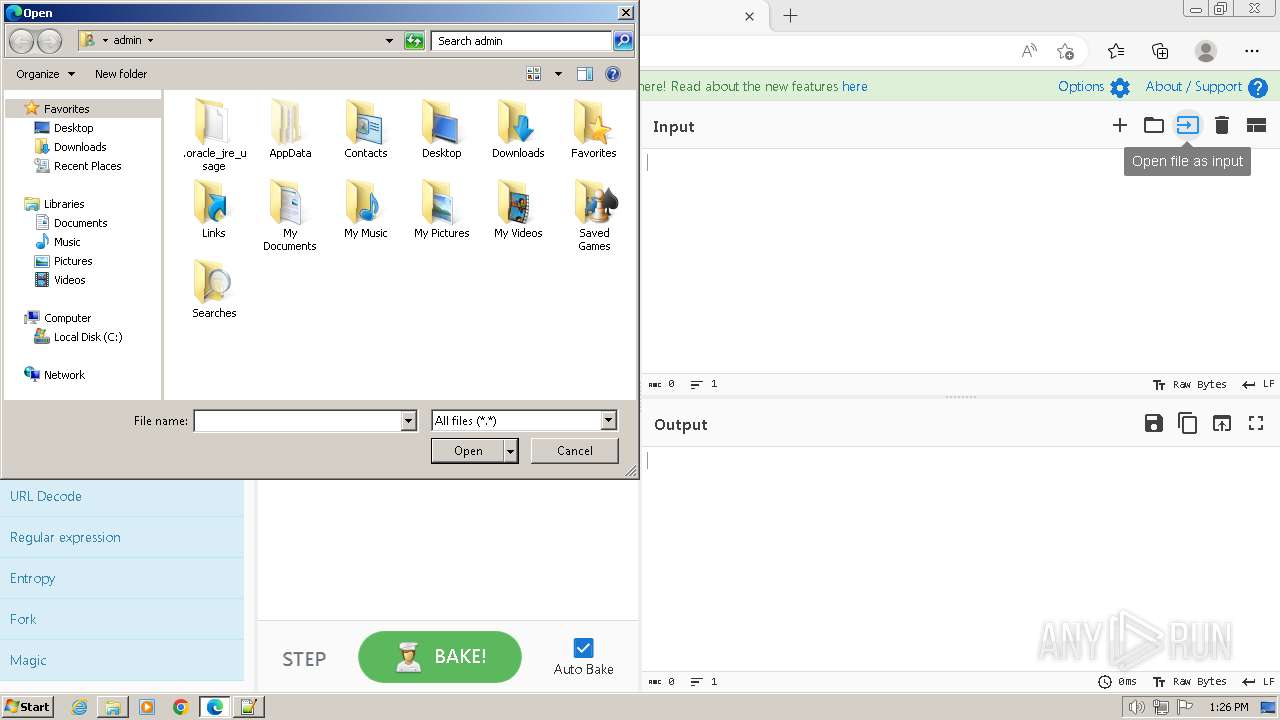
Task: Open input LF end-of-line selector
Action: (1259, 384)
